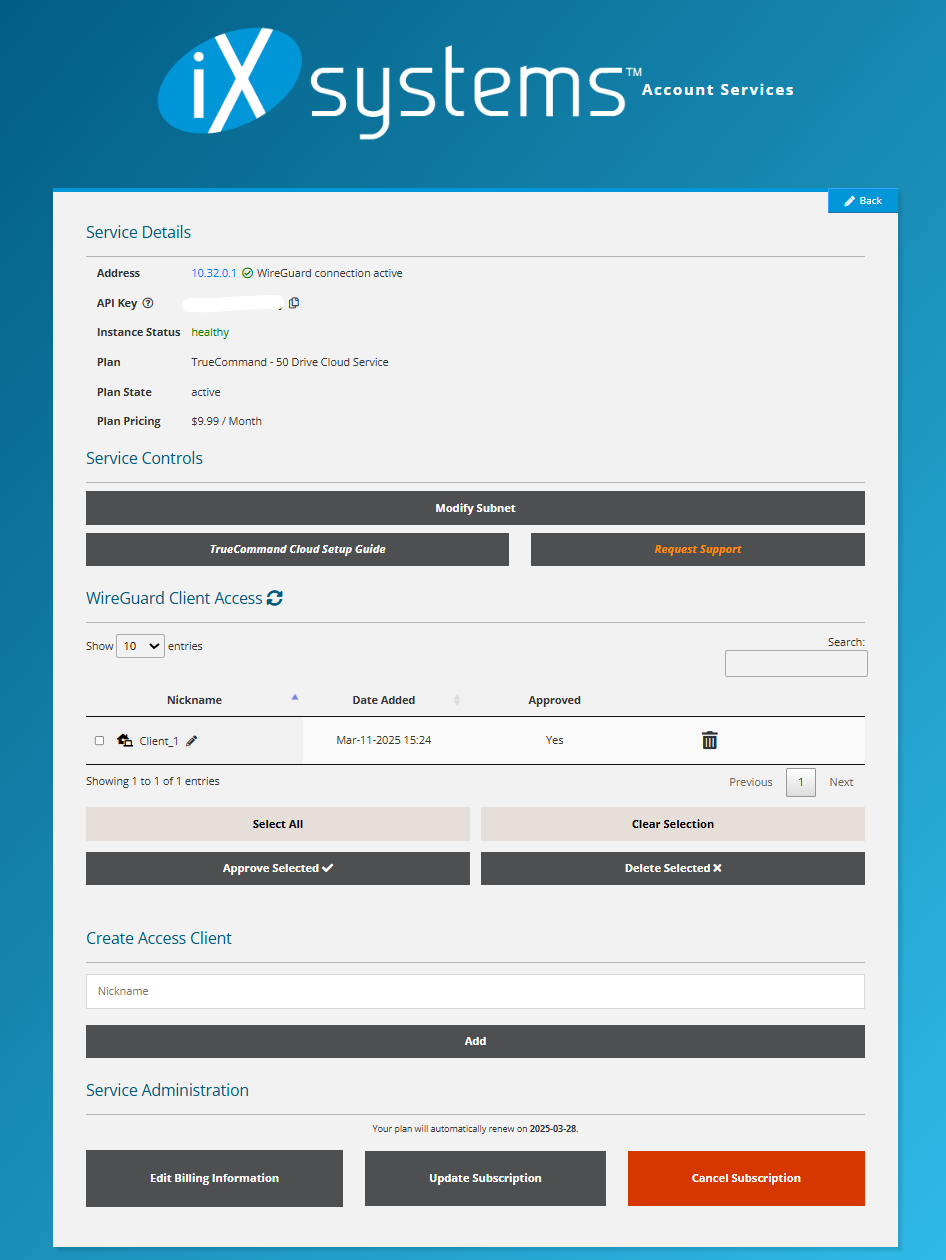
Task: Cancel the subscription
Action: (x=745, y=1178)
